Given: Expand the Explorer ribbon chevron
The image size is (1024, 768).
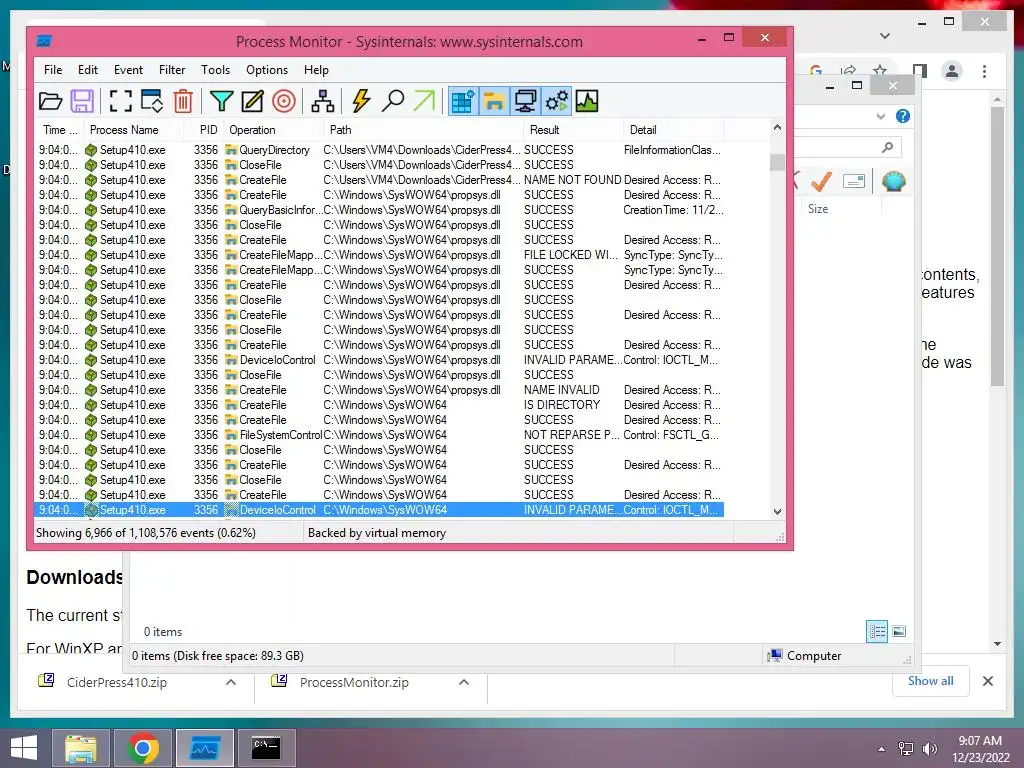Looking at the screenshot, I should click(880, 116).
